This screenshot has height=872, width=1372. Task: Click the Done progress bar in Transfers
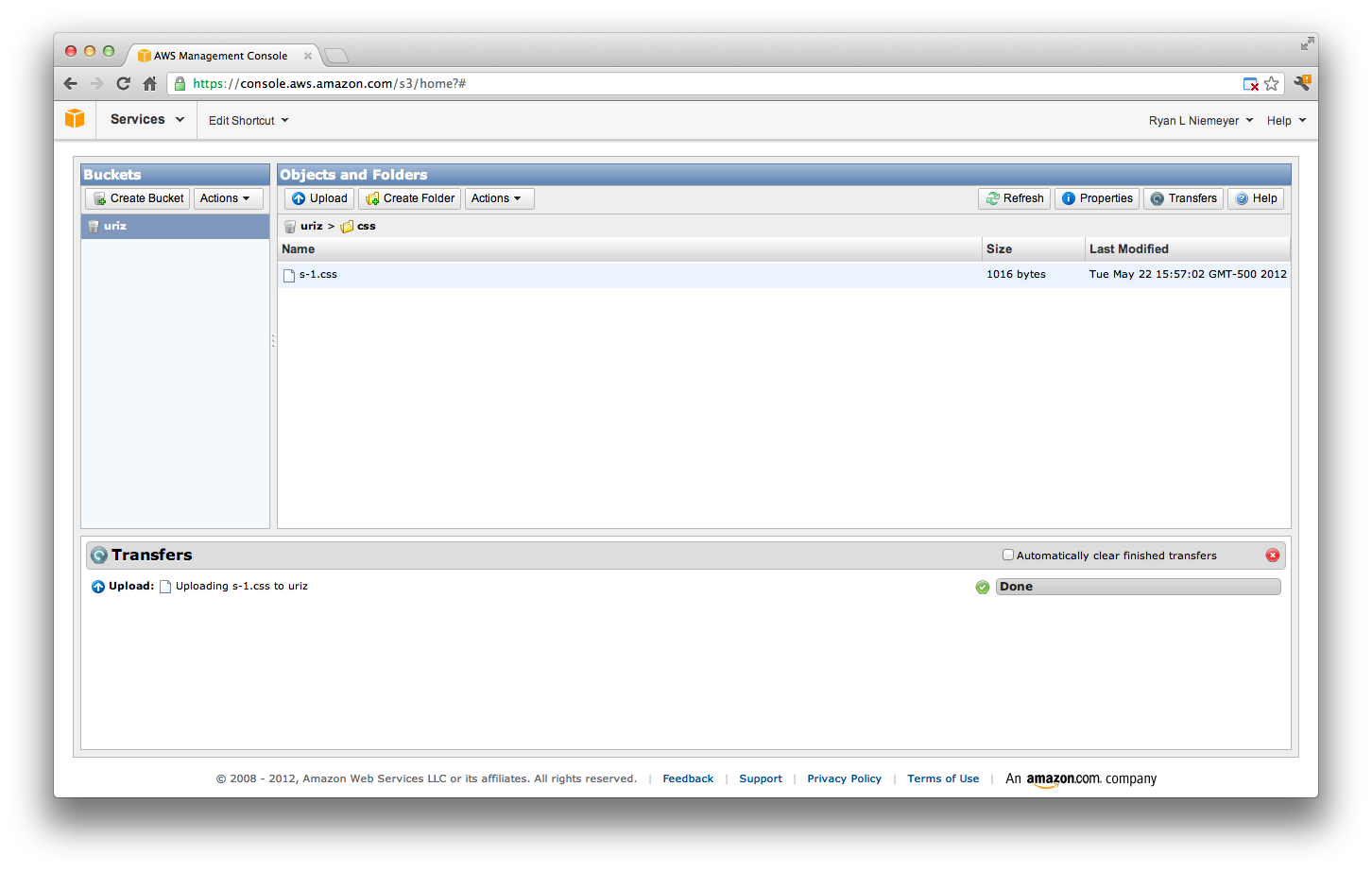pyautogui.click(x=1138, y=586)
